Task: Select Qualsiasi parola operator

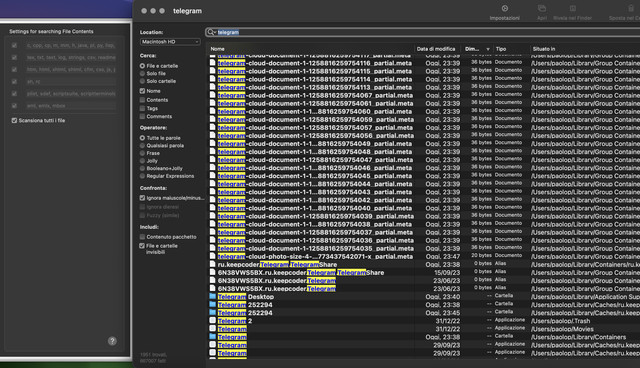Action: tap(142, 146)
